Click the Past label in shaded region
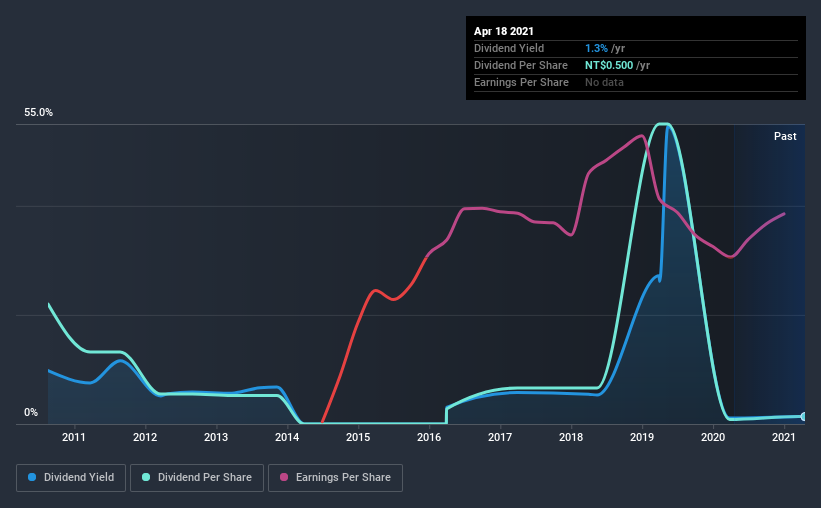The width and height of the screenshot is (821, 508). pyautogui.click(x=785, y=136)
